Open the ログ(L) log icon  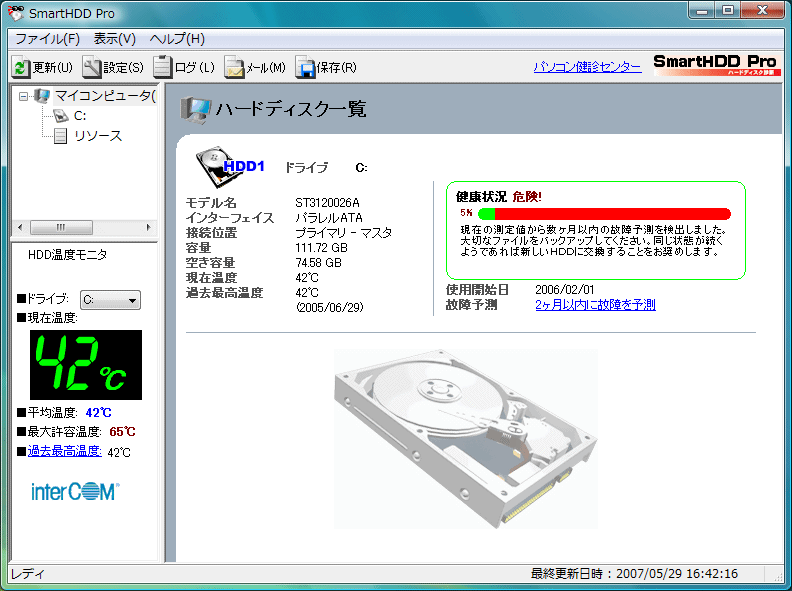pyautogui.click(x=163, y=67)
